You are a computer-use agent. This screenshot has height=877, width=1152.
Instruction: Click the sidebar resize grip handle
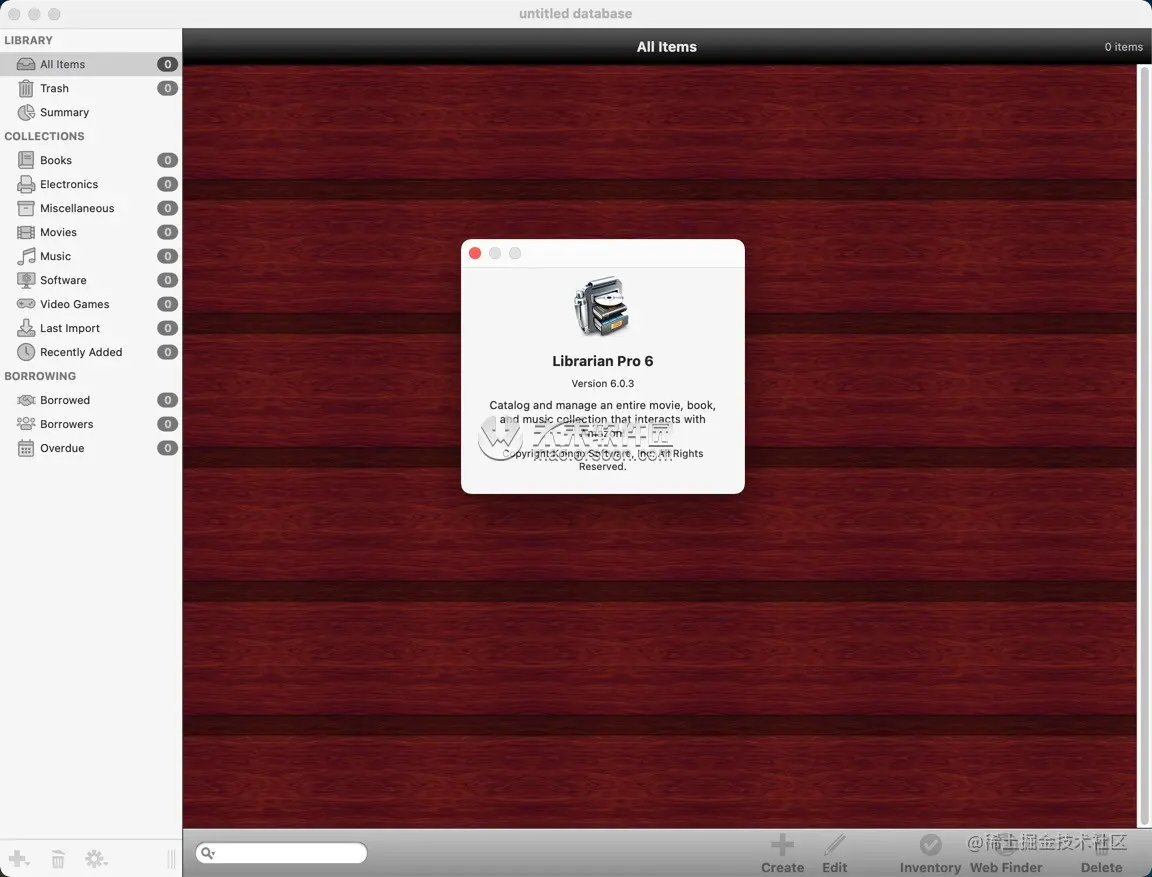(171, 859)
